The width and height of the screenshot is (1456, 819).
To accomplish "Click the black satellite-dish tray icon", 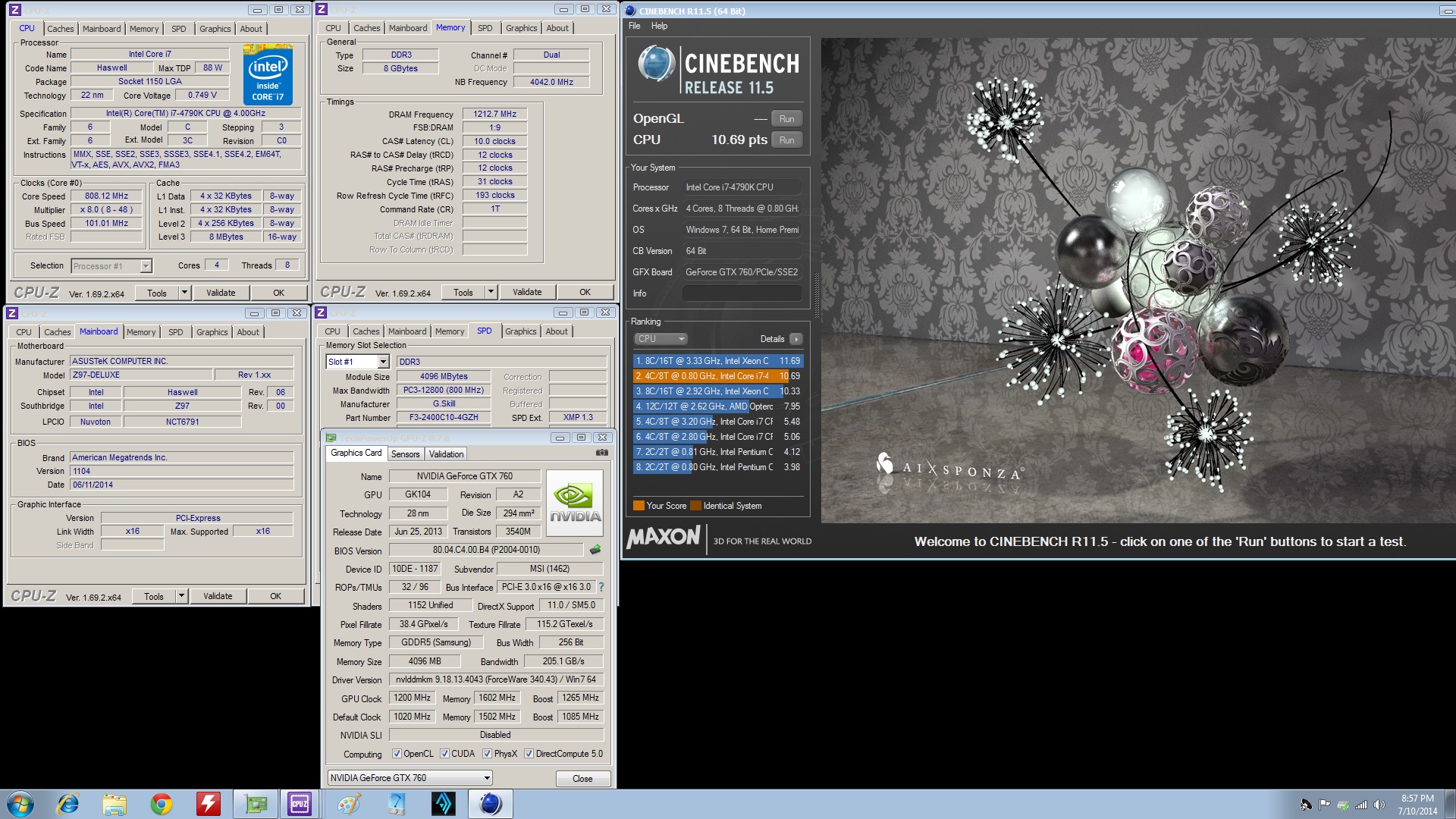I will tap(1306, 805).
